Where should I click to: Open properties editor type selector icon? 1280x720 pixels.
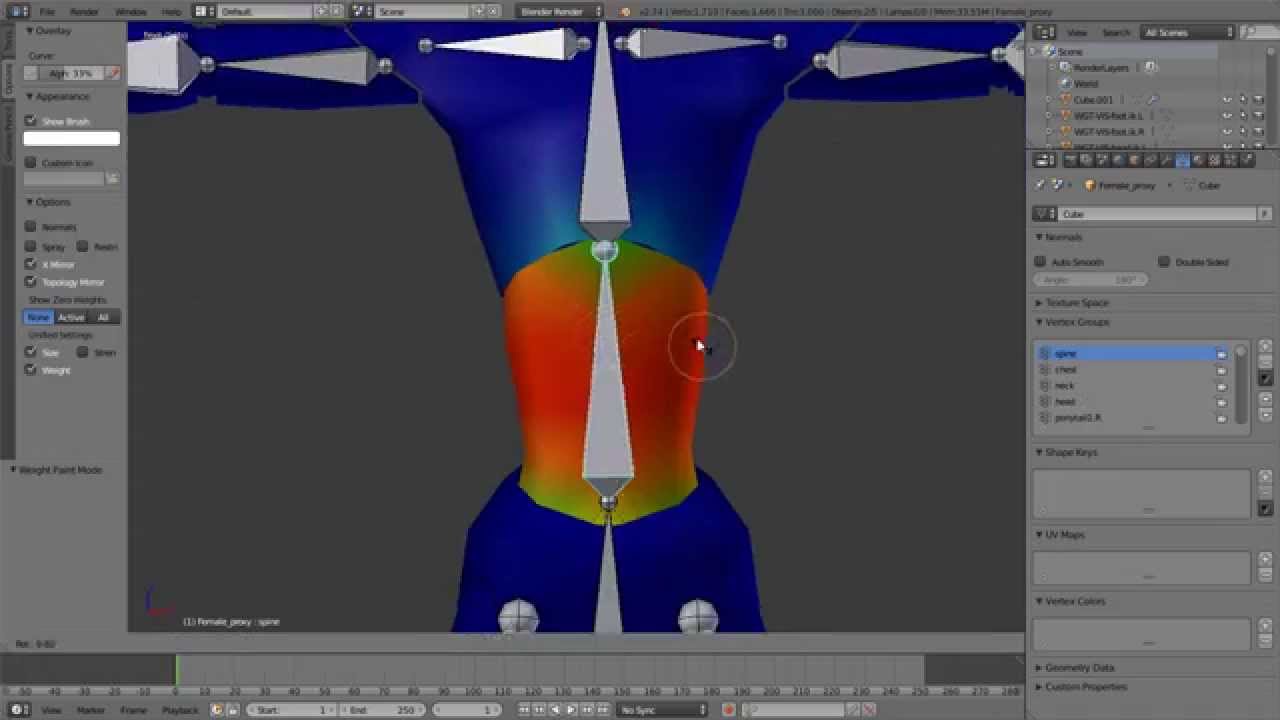(1044, 160)
